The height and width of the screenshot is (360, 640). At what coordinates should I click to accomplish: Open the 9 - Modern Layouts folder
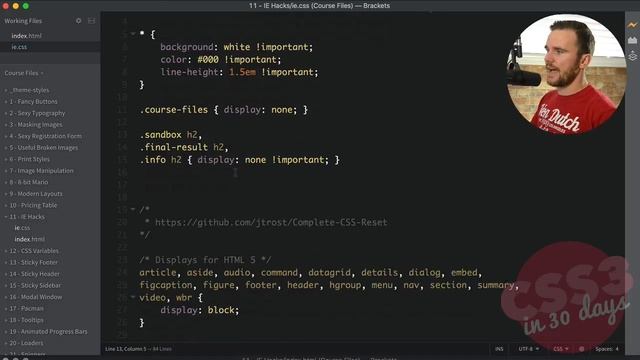pos(36,193)
